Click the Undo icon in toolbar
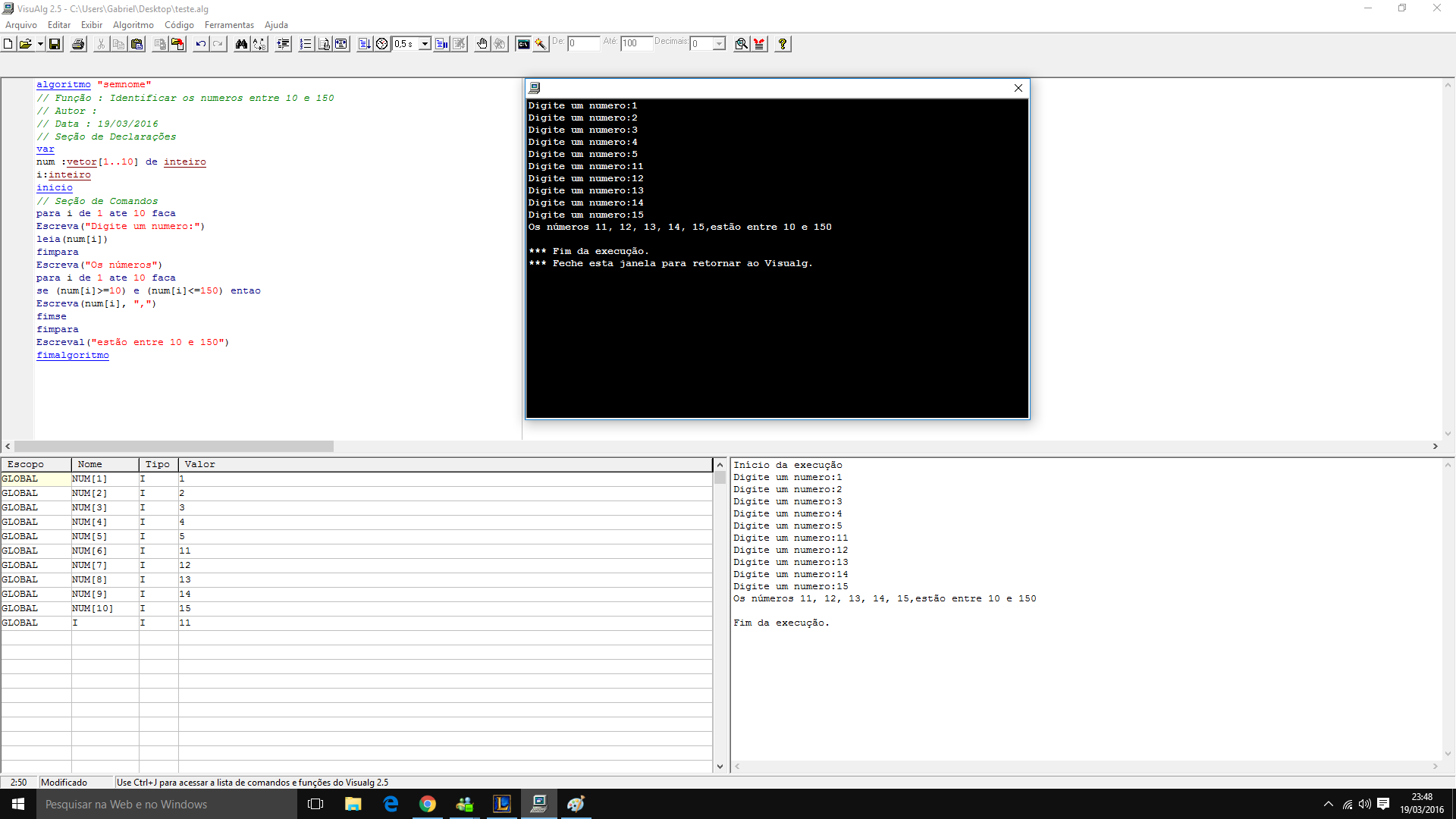The height and width of the screenshot is (819, 1456). tap(199, 43)
